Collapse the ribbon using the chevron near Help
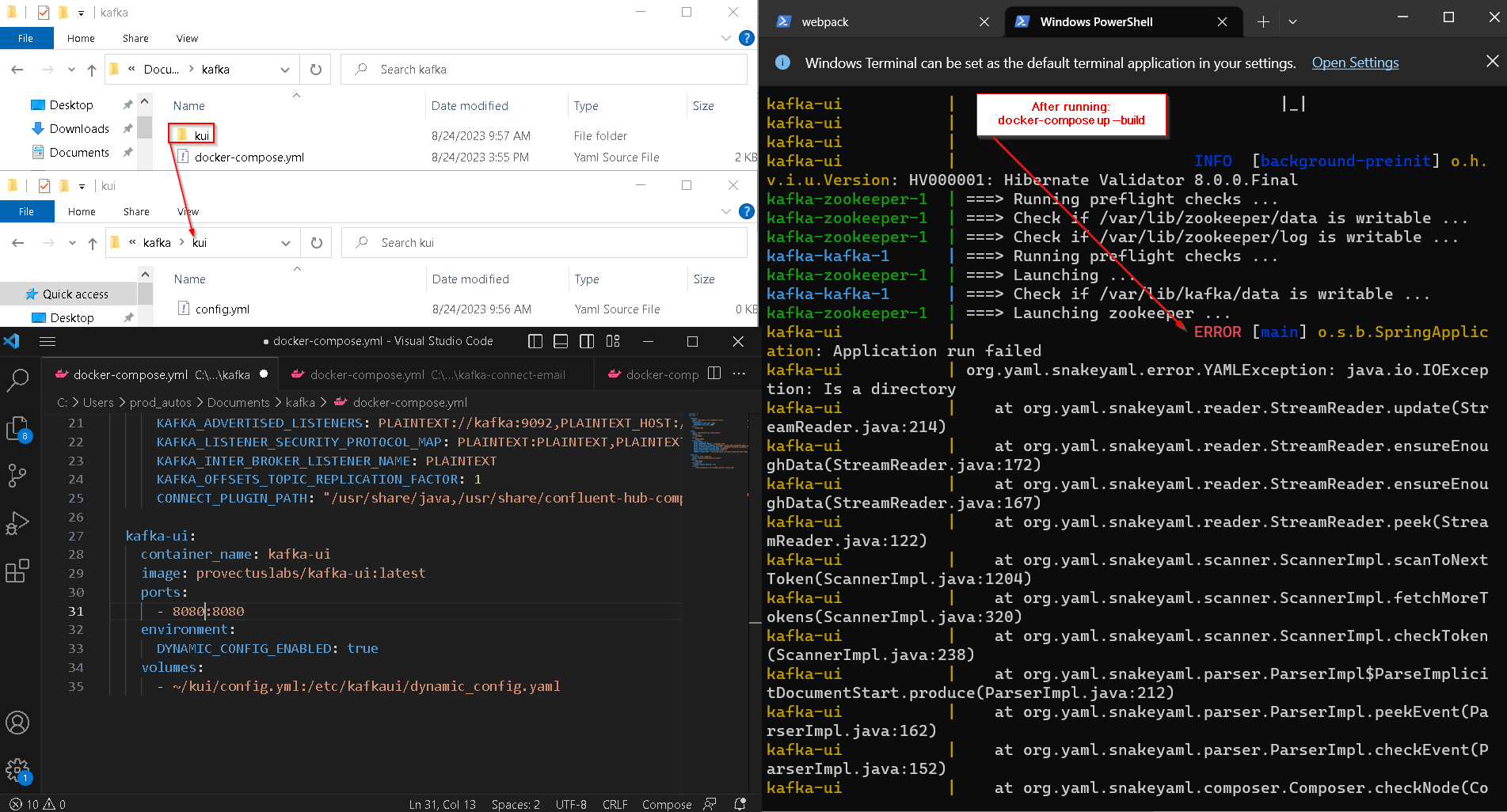 click(726, 37)
